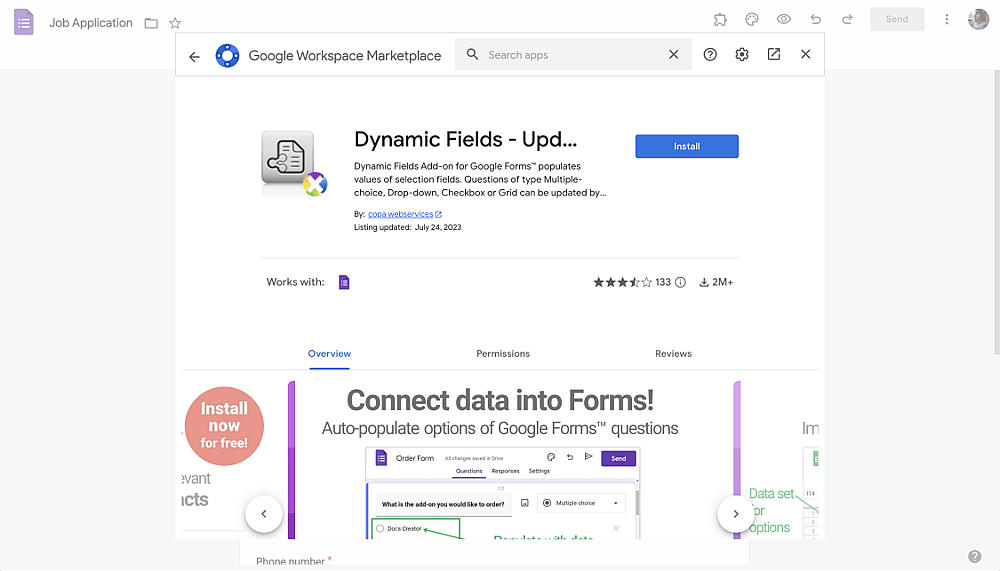Install the Dynamic Fields add-on
The image size is (1000, 571).
[x=687, y=146]
